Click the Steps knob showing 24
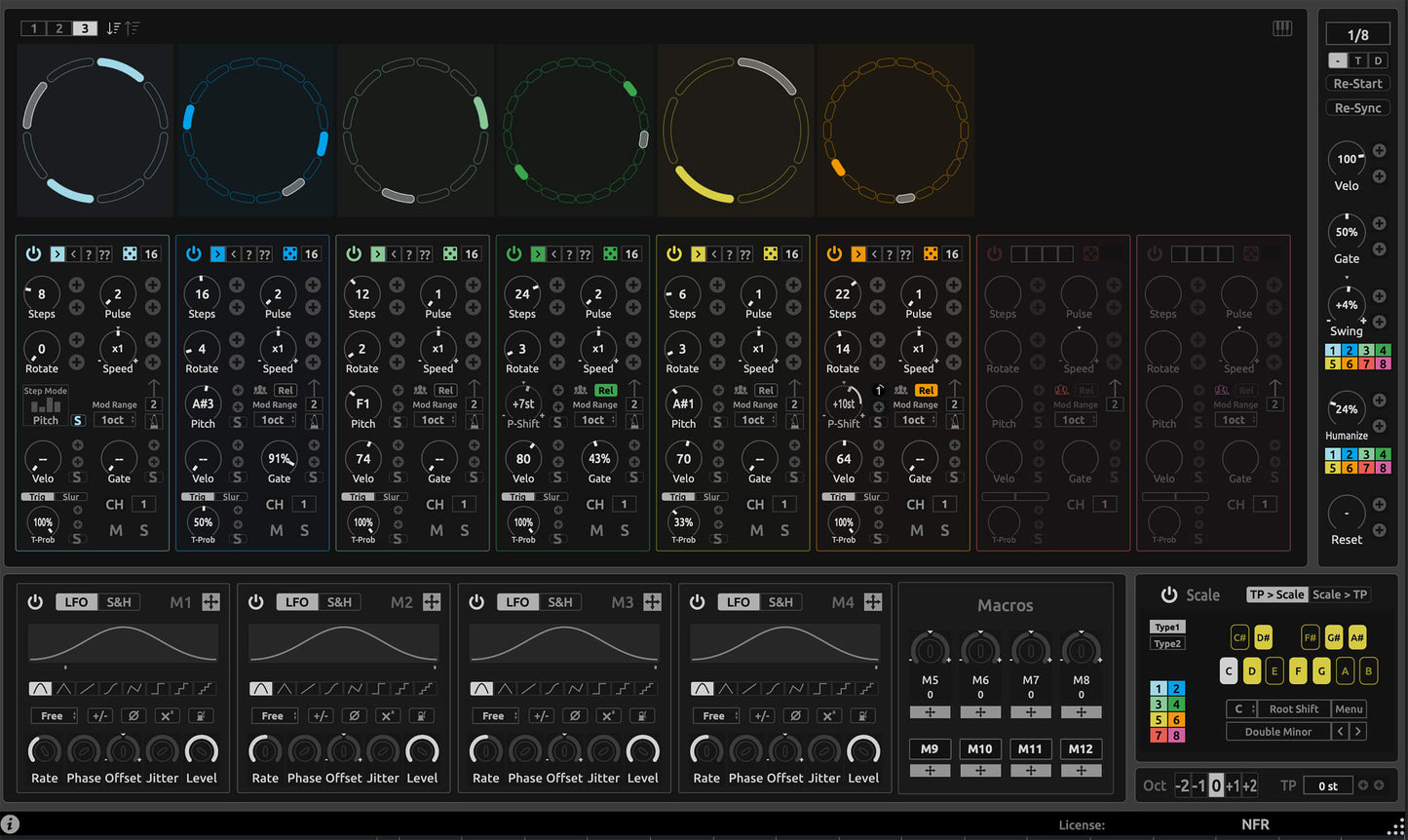 [522, 293]
